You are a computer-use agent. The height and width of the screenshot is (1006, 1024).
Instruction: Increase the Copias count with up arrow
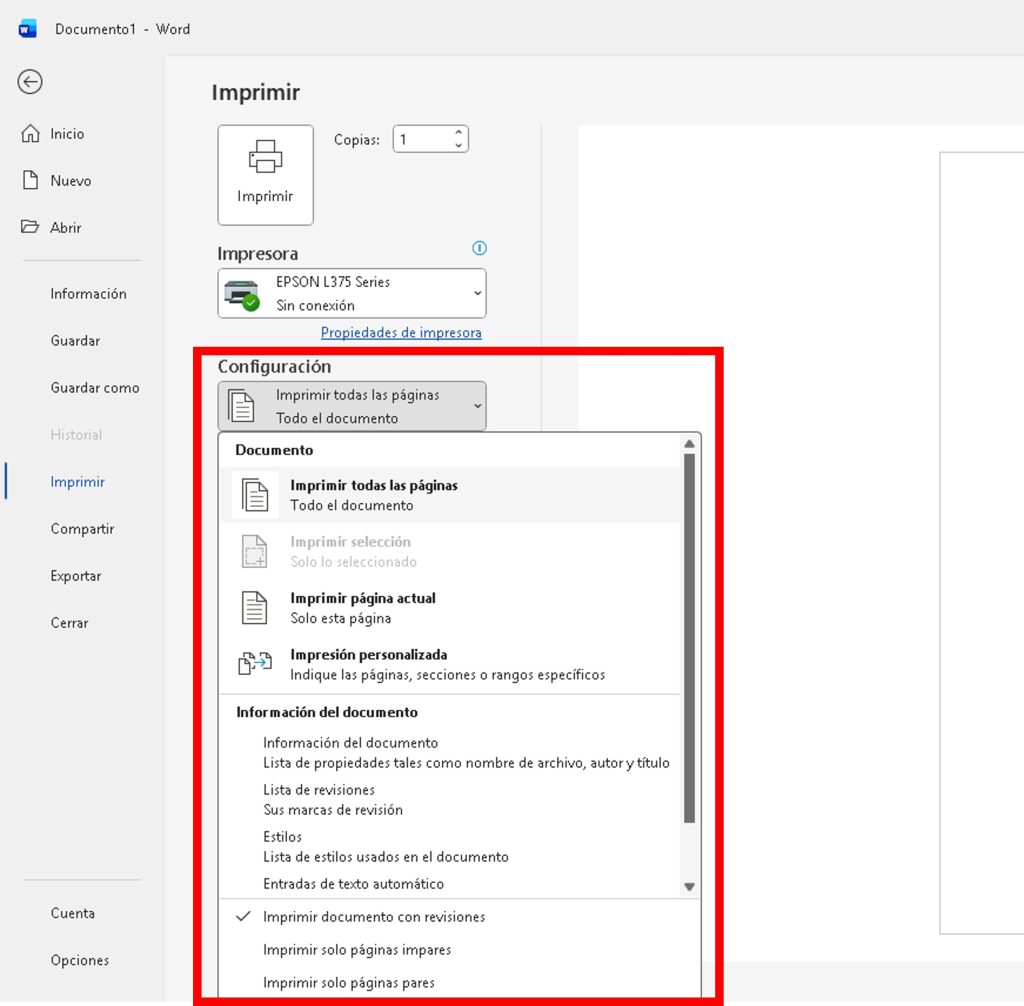(458, 133)
